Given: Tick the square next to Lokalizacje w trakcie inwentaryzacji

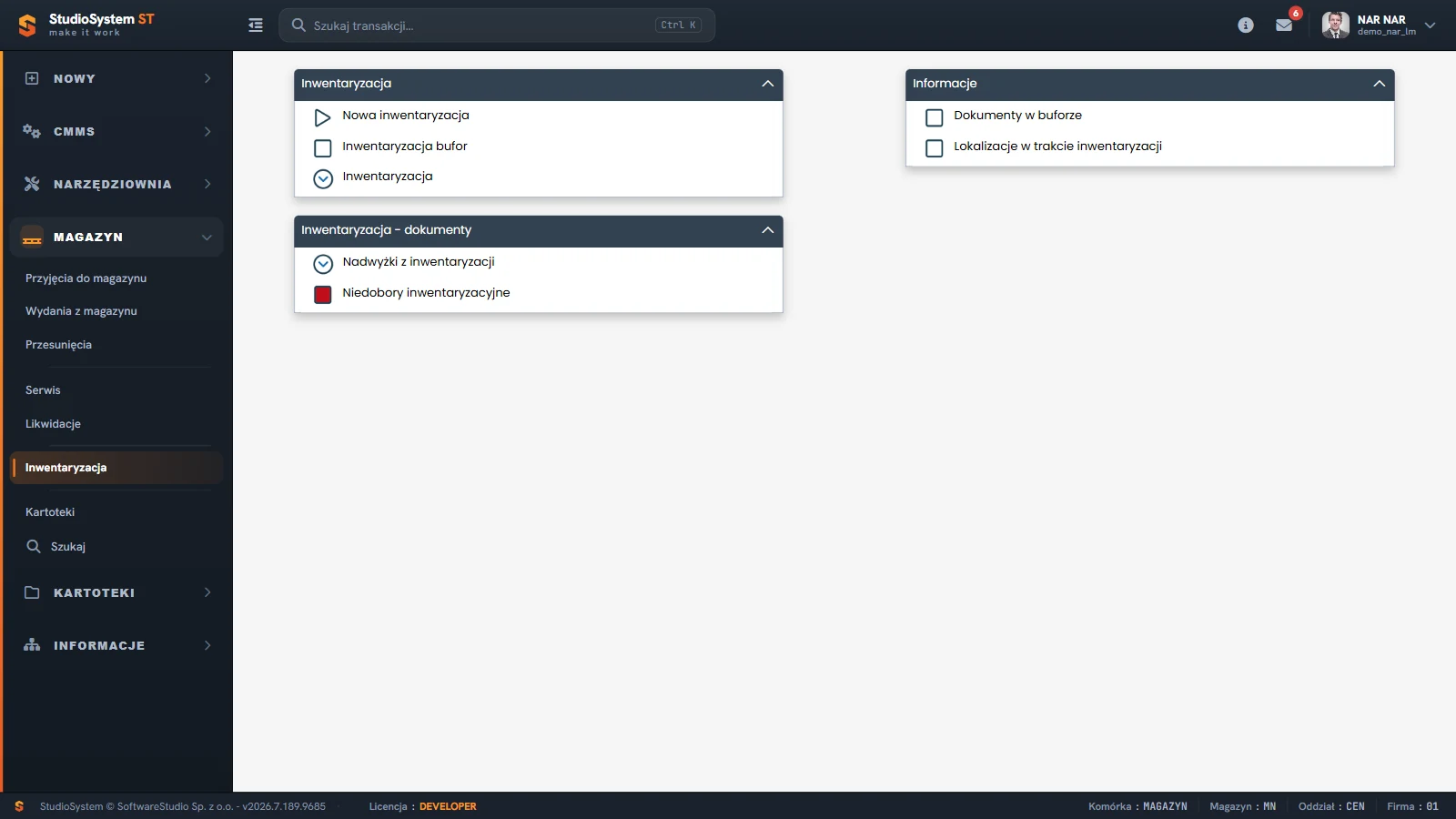Looking at the screenshot, I should coord(935,148).
